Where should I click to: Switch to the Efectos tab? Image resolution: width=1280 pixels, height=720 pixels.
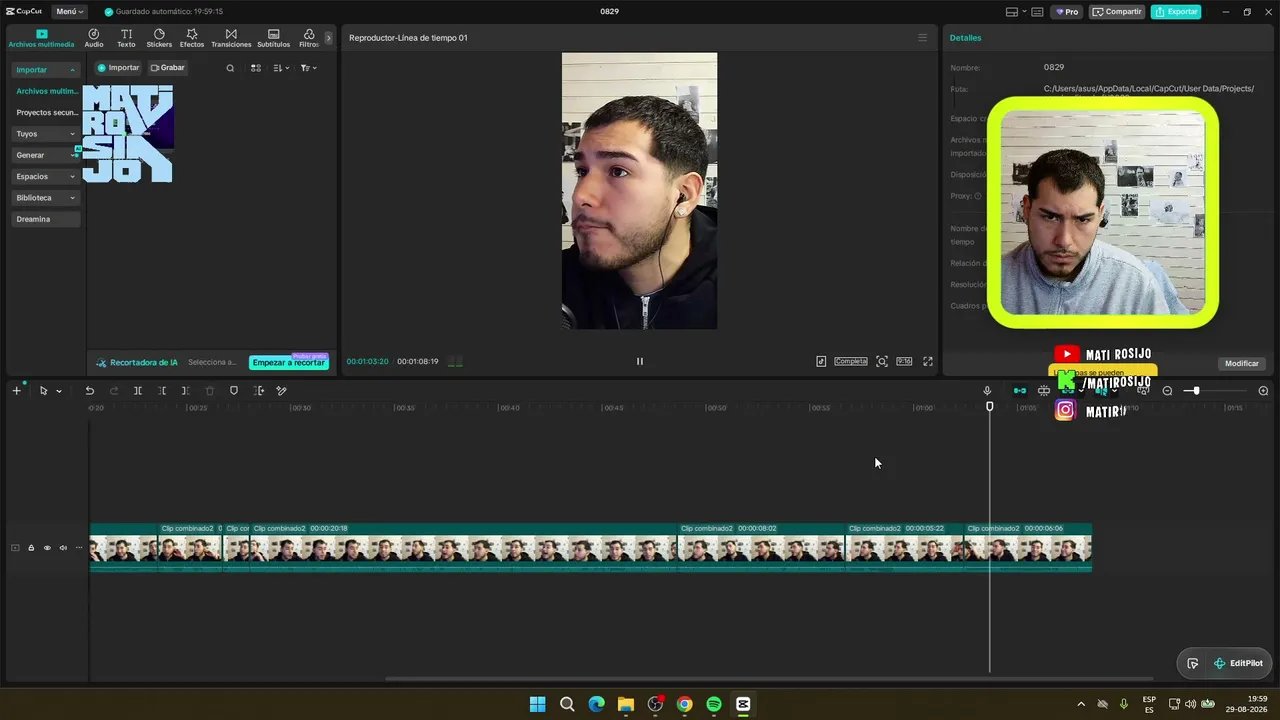tap(192, 38)
